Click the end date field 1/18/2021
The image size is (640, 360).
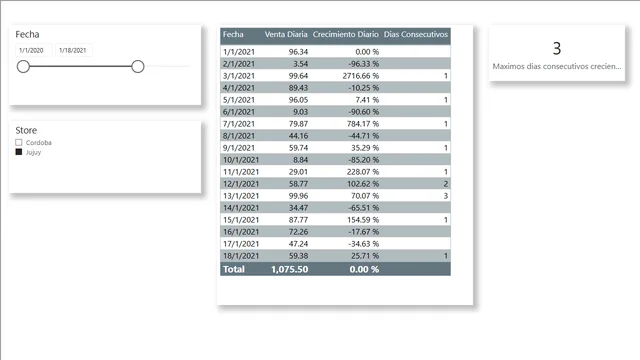[x=73, y=50]
